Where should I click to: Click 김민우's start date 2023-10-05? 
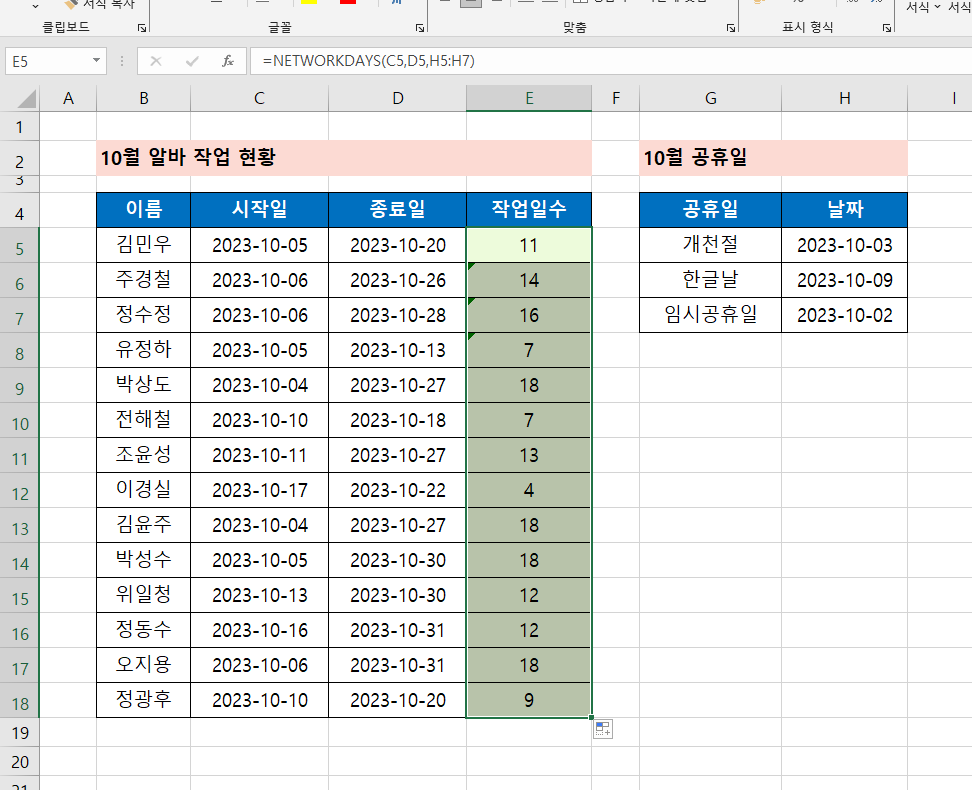pyautogui.click(x=259, y=245)
